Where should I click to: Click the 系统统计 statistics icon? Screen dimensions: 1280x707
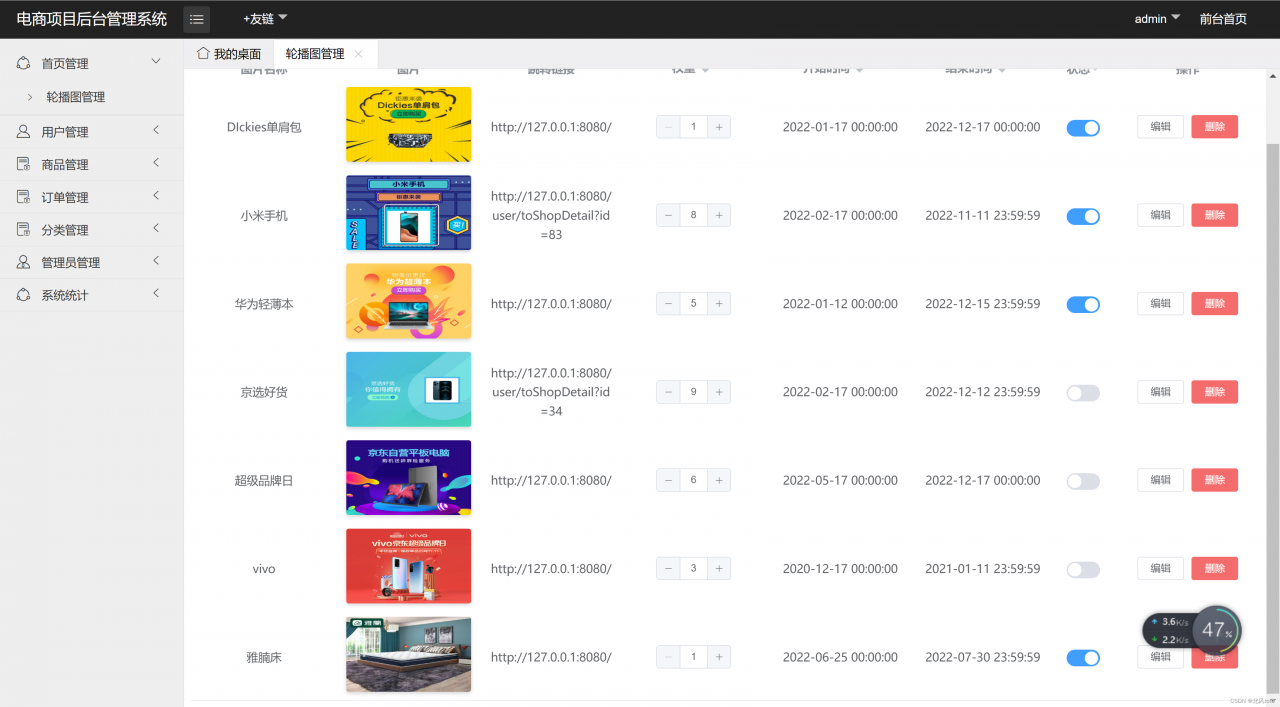[x=24, y=295]
